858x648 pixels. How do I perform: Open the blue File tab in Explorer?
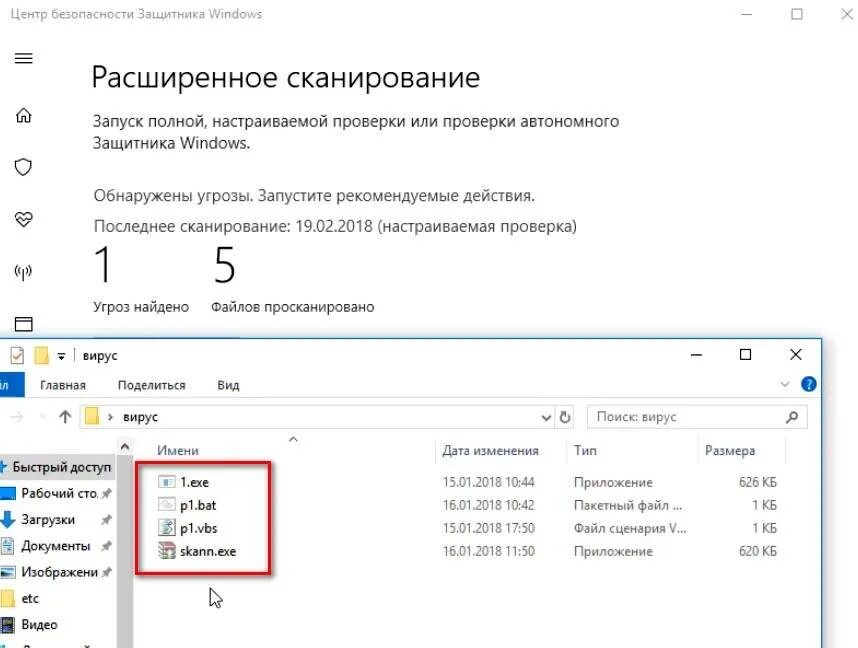pyautogui.click(x=11, y=385)
